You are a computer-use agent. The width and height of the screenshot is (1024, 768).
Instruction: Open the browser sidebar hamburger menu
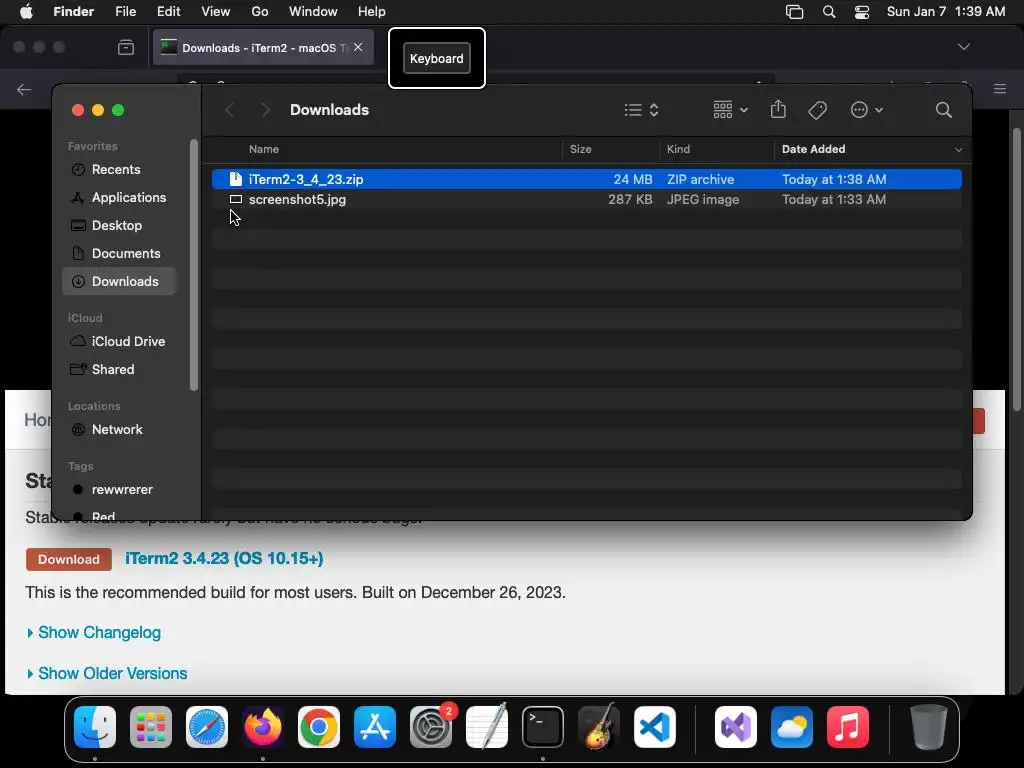[x=1000, y=89]
